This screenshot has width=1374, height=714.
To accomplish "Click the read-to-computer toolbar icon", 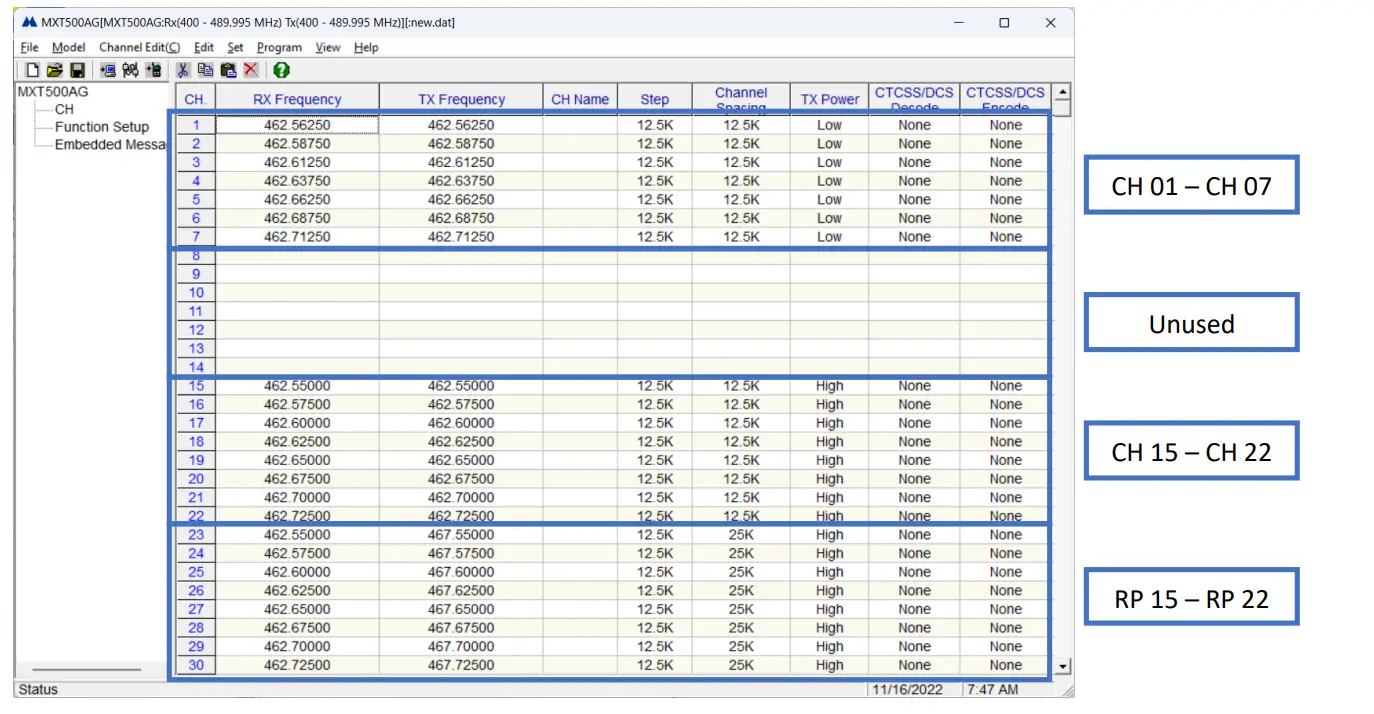I will (107, 70).
